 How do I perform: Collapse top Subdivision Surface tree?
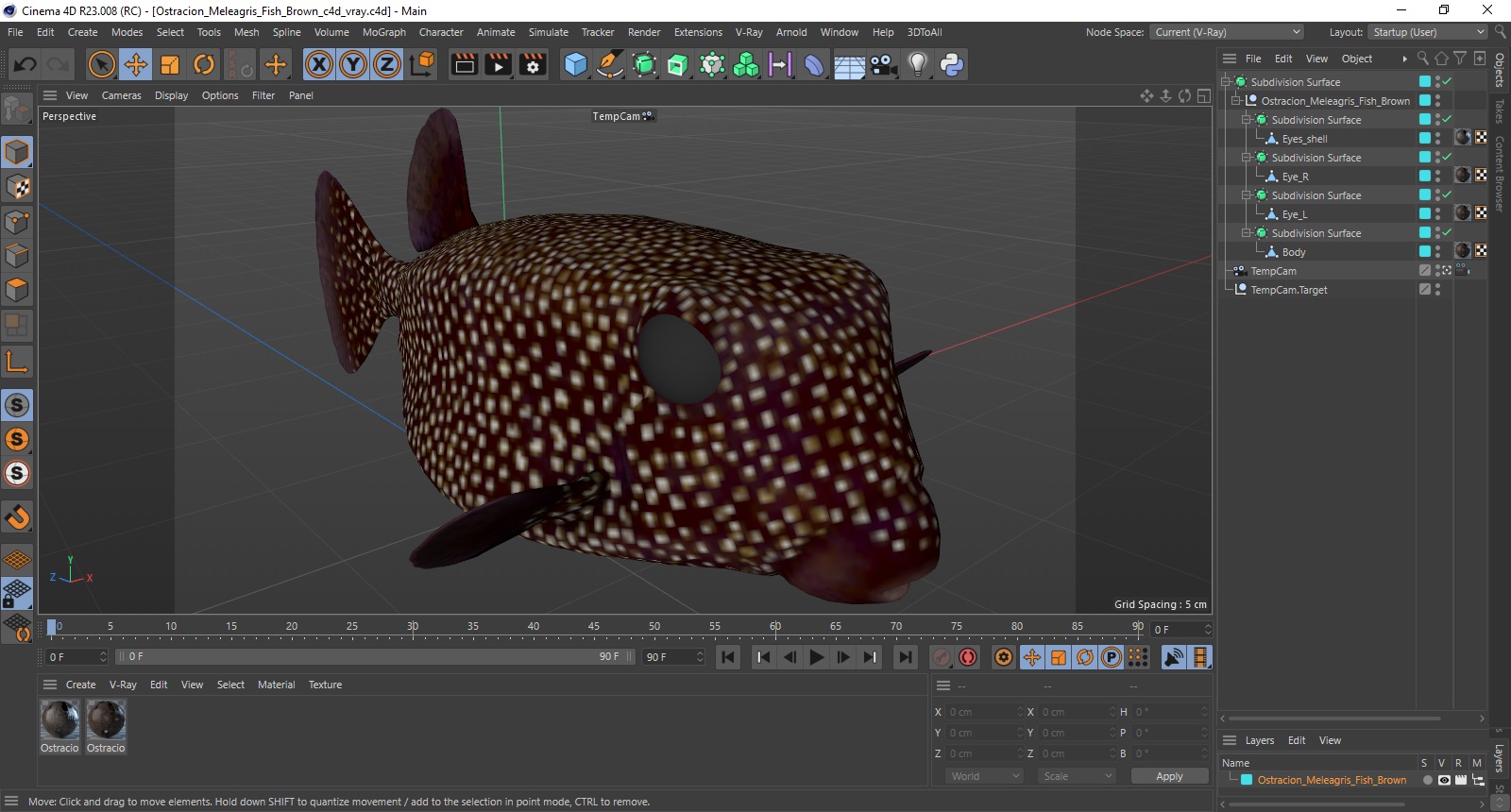tap(1226, 82)
